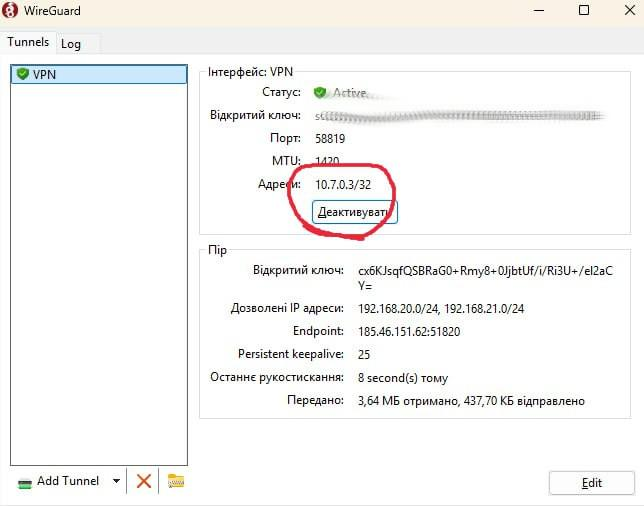Screen dimensions: 644x506
Task: Click the interface address 10.7.0.3/32
Action: (x=343, y=184)
